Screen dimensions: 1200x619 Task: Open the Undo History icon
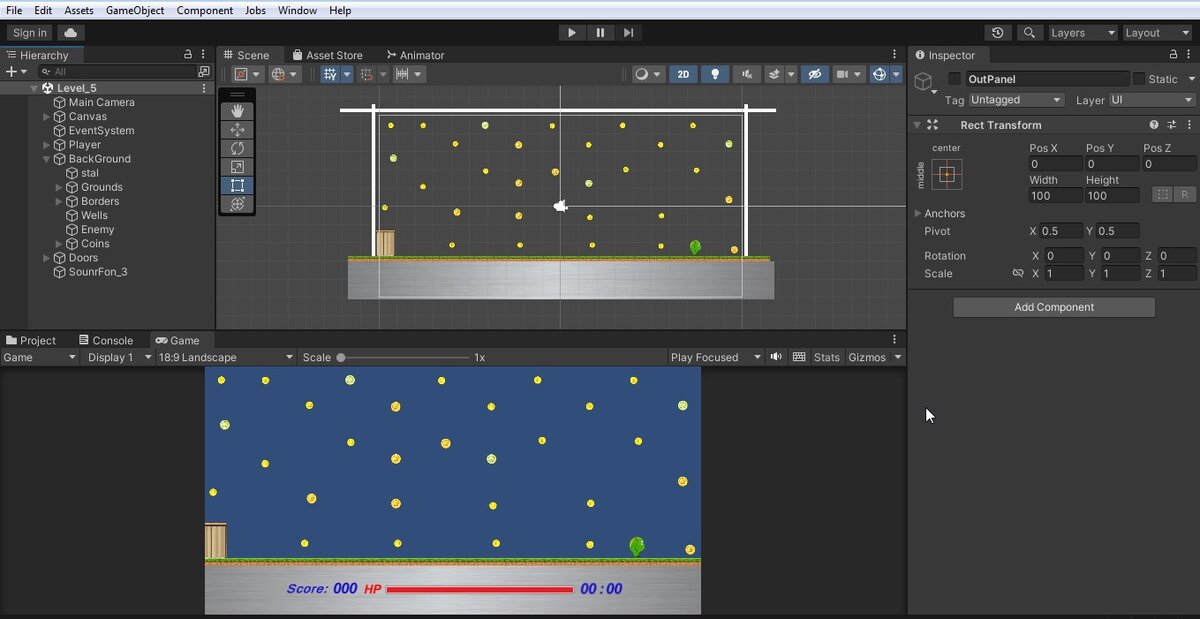tap(997, 33)
